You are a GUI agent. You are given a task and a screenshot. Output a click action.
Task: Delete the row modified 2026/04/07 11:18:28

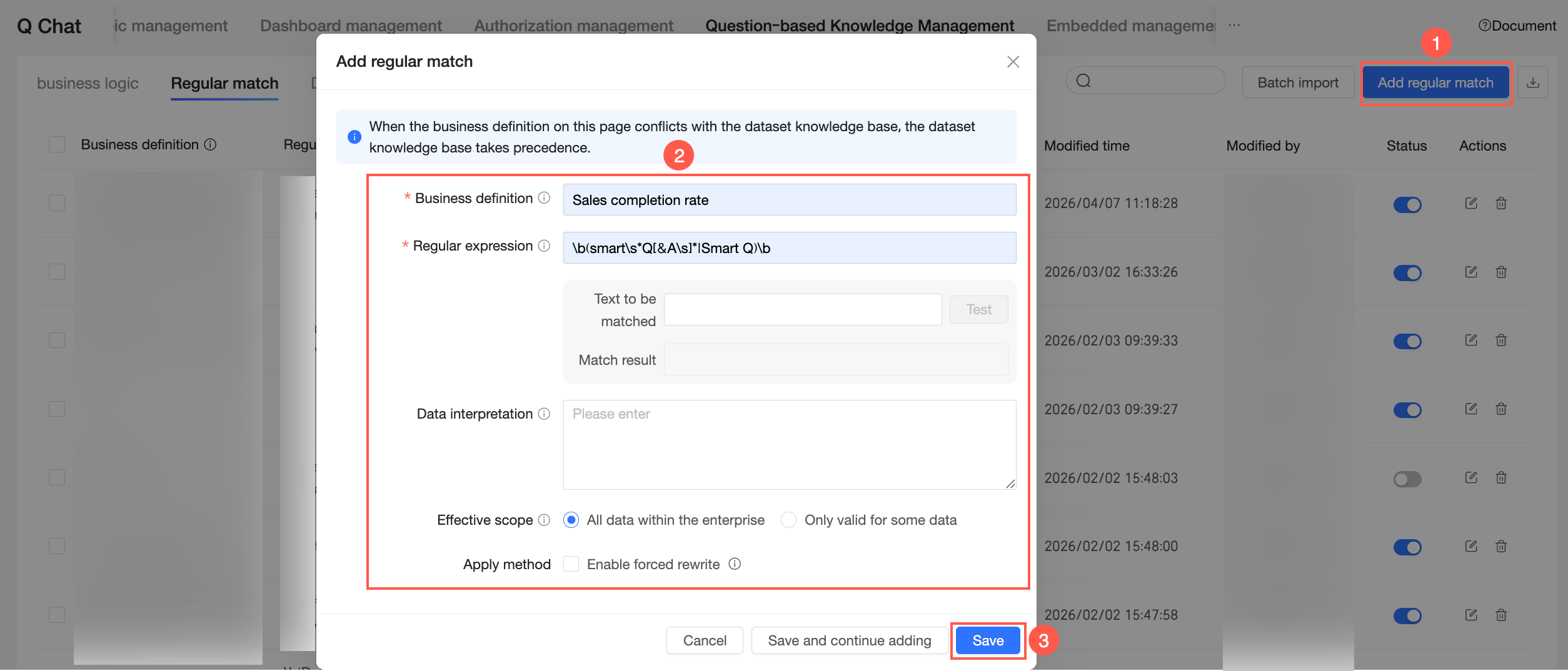click(x=1501, y=203)
